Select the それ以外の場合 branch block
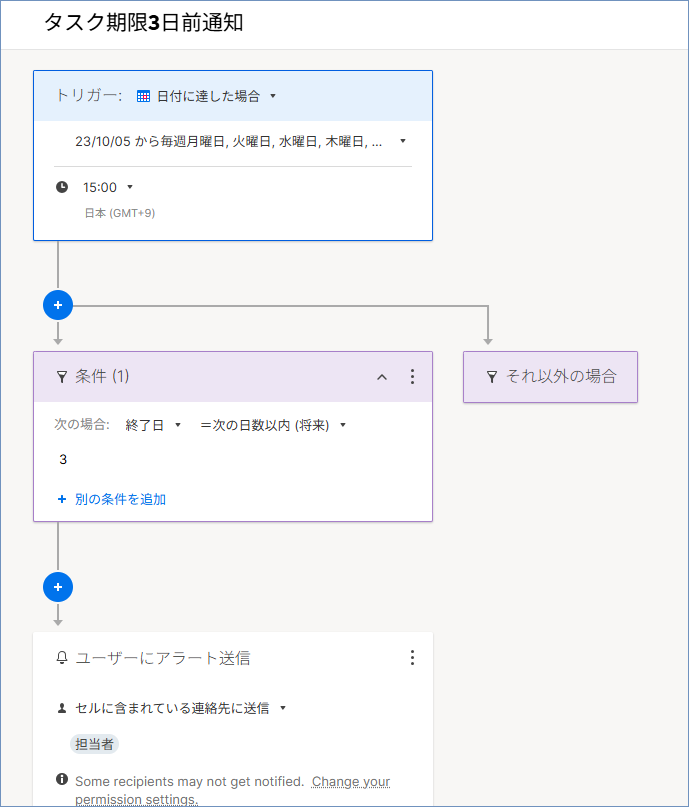This screenshot has height=807, width=689. pyautogui.click(x=550, y=377)
